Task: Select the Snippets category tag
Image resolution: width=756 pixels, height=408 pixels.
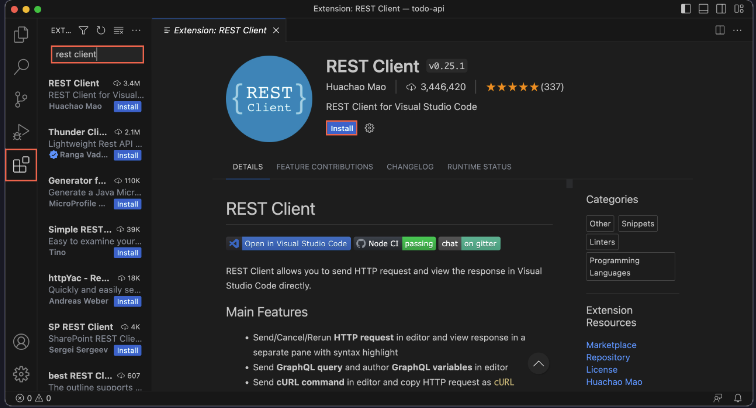Action: (x=638, y=224)
